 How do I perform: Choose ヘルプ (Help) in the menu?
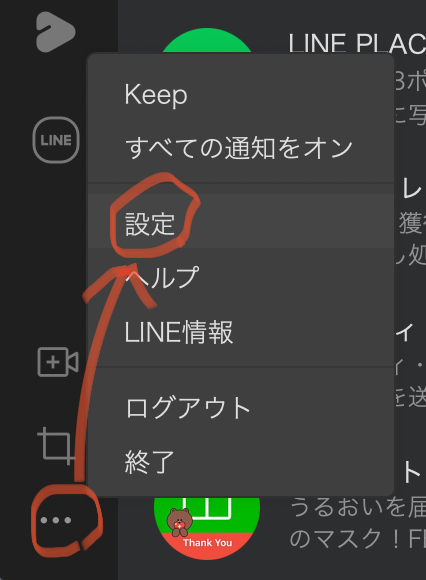[240, 277]
